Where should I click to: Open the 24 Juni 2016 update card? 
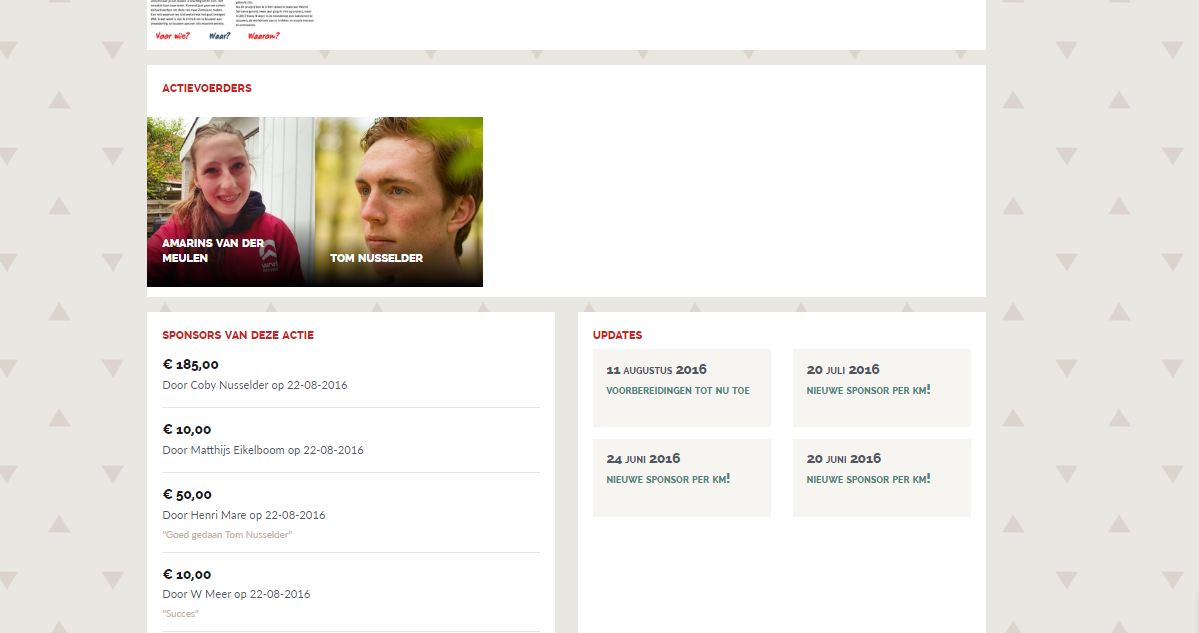point(681,478)
